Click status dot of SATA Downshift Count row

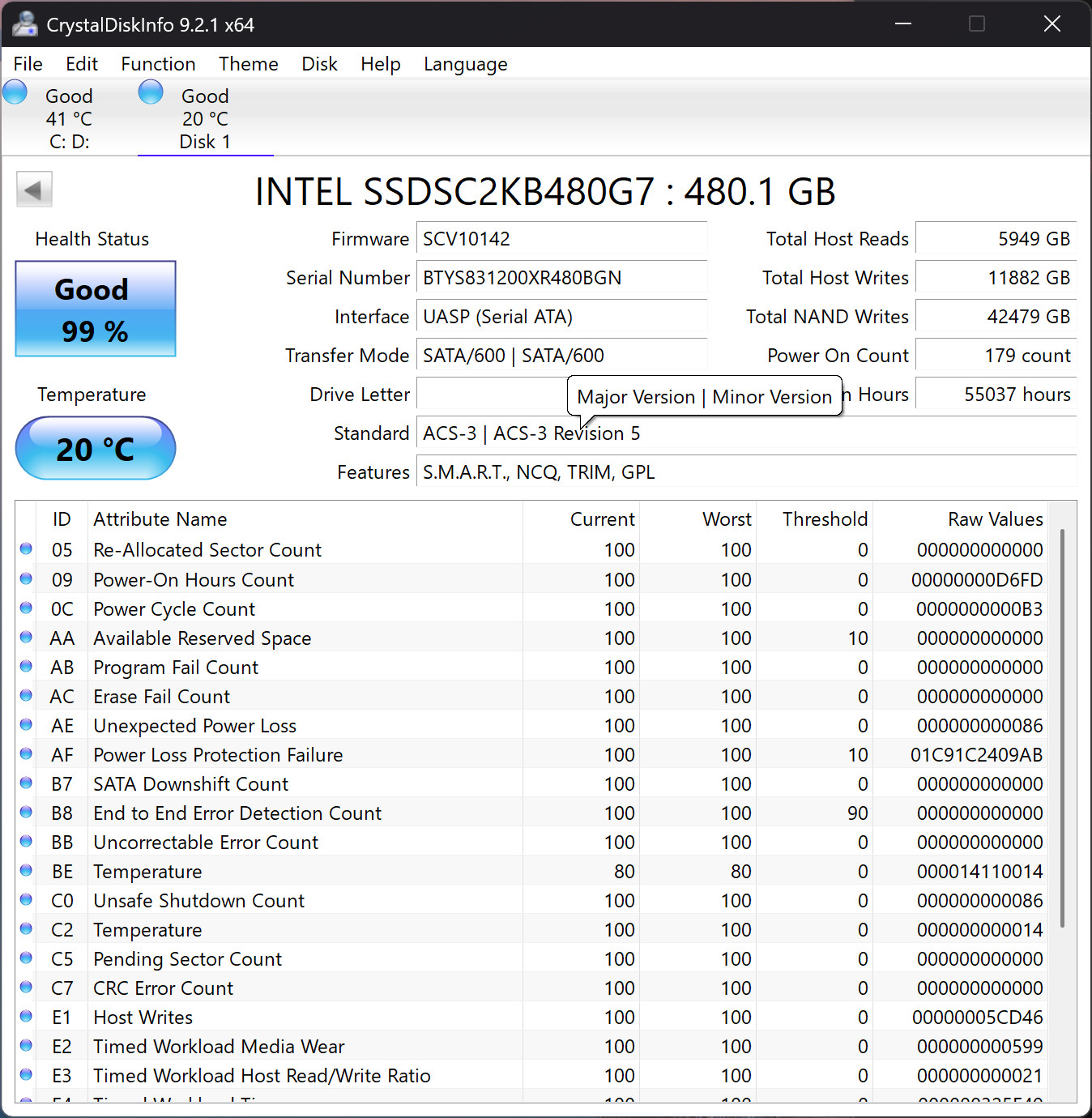(x=26, y=783)
